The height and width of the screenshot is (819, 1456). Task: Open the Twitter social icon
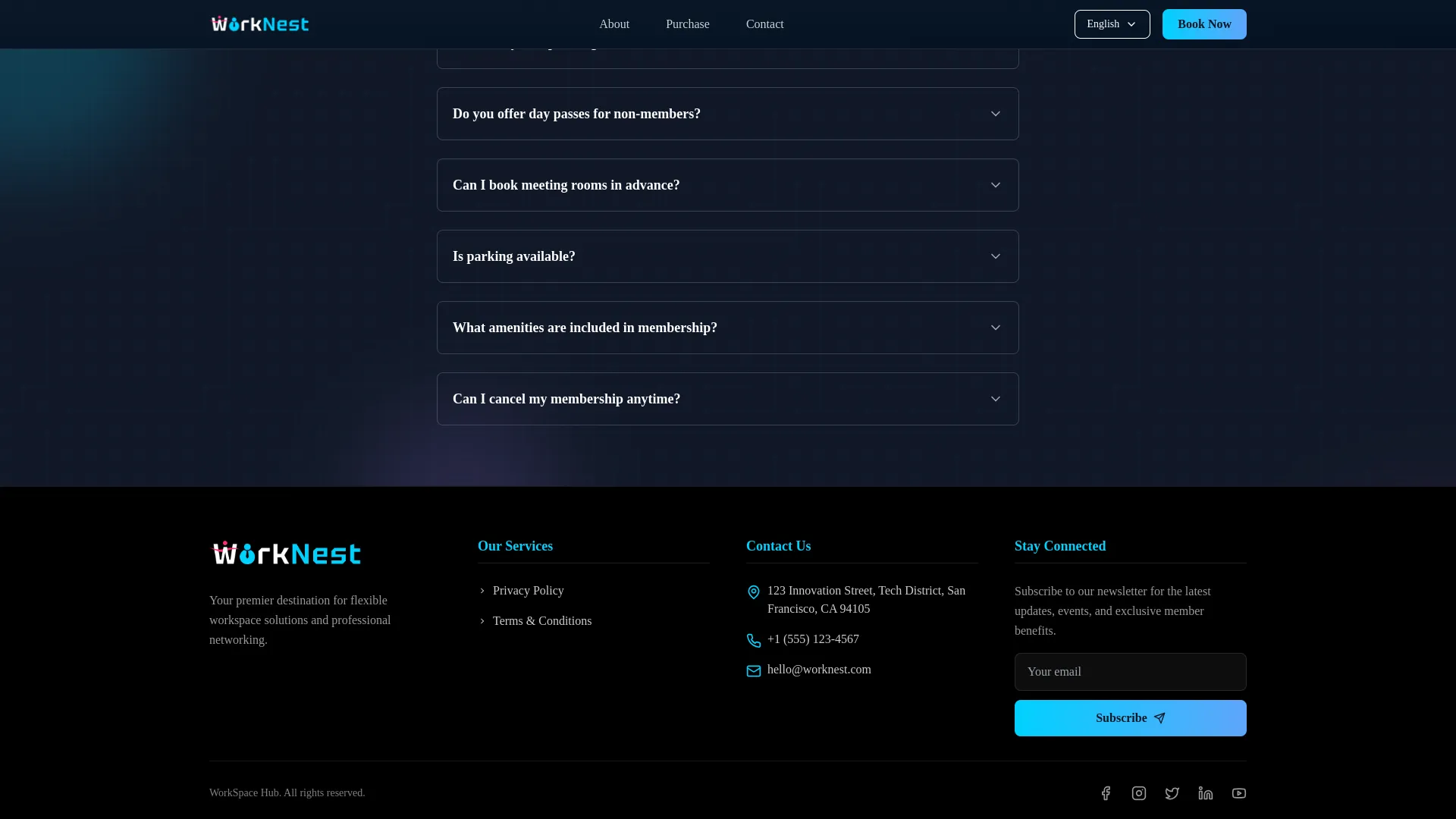point(1172,793)
